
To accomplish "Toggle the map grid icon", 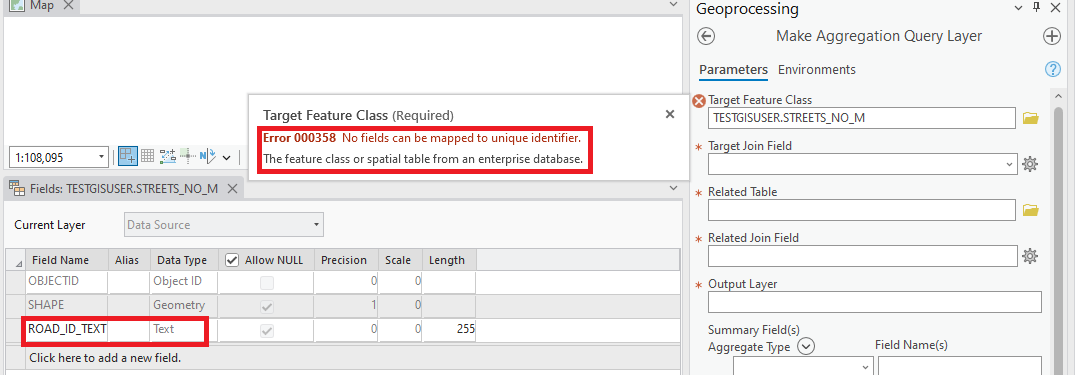I will [147, 156].
